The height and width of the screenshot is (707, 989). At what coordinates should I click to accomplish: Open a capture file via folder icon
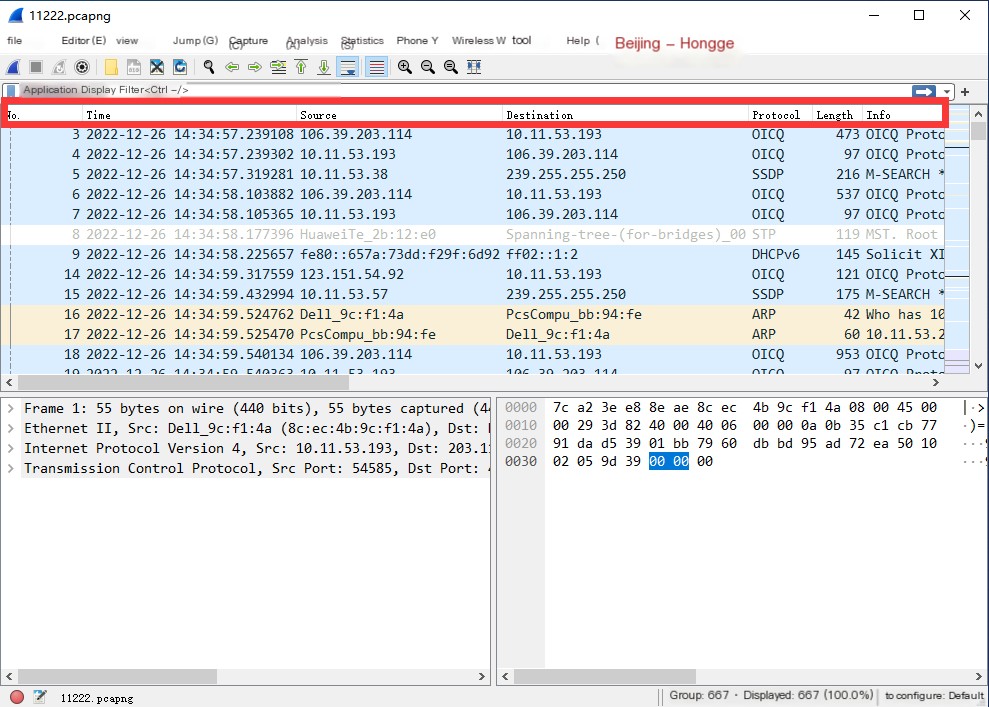111,67
